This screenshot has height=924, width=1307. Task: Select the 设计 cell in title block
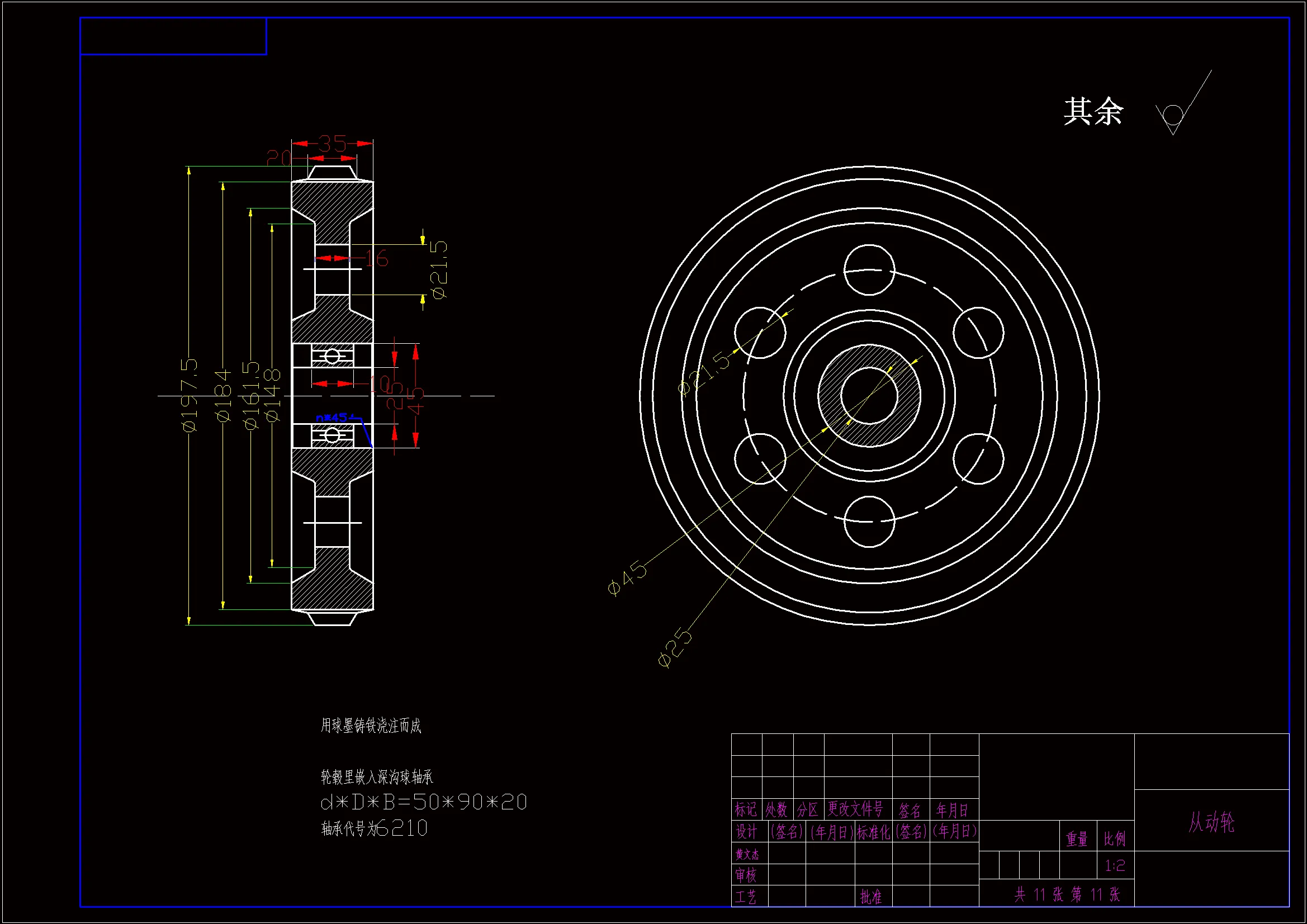click(x=746, y=832)
